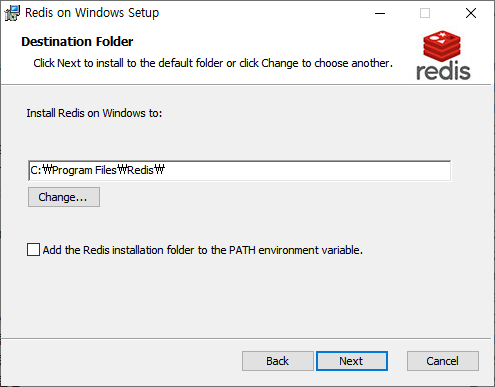Close the Redis setup dialog

tap(471, 13)
